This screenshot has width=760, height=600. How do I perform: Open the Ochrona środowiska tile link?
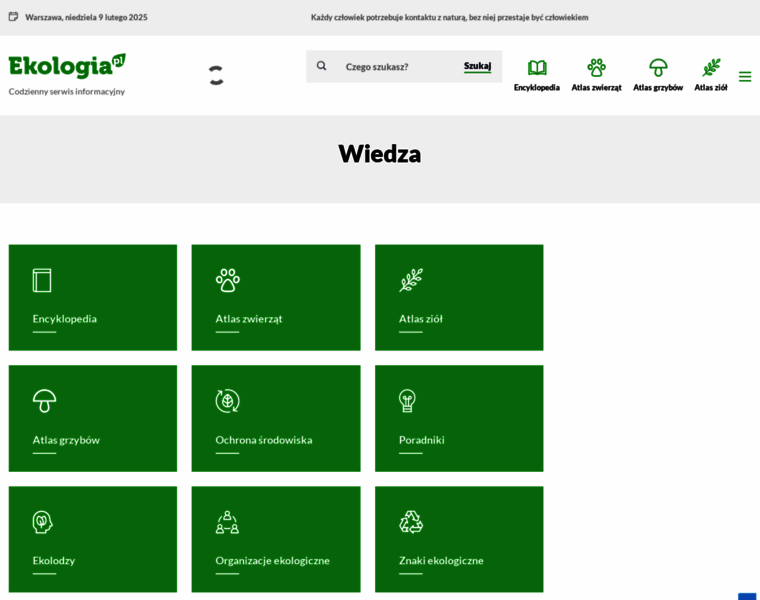[276, 418]
